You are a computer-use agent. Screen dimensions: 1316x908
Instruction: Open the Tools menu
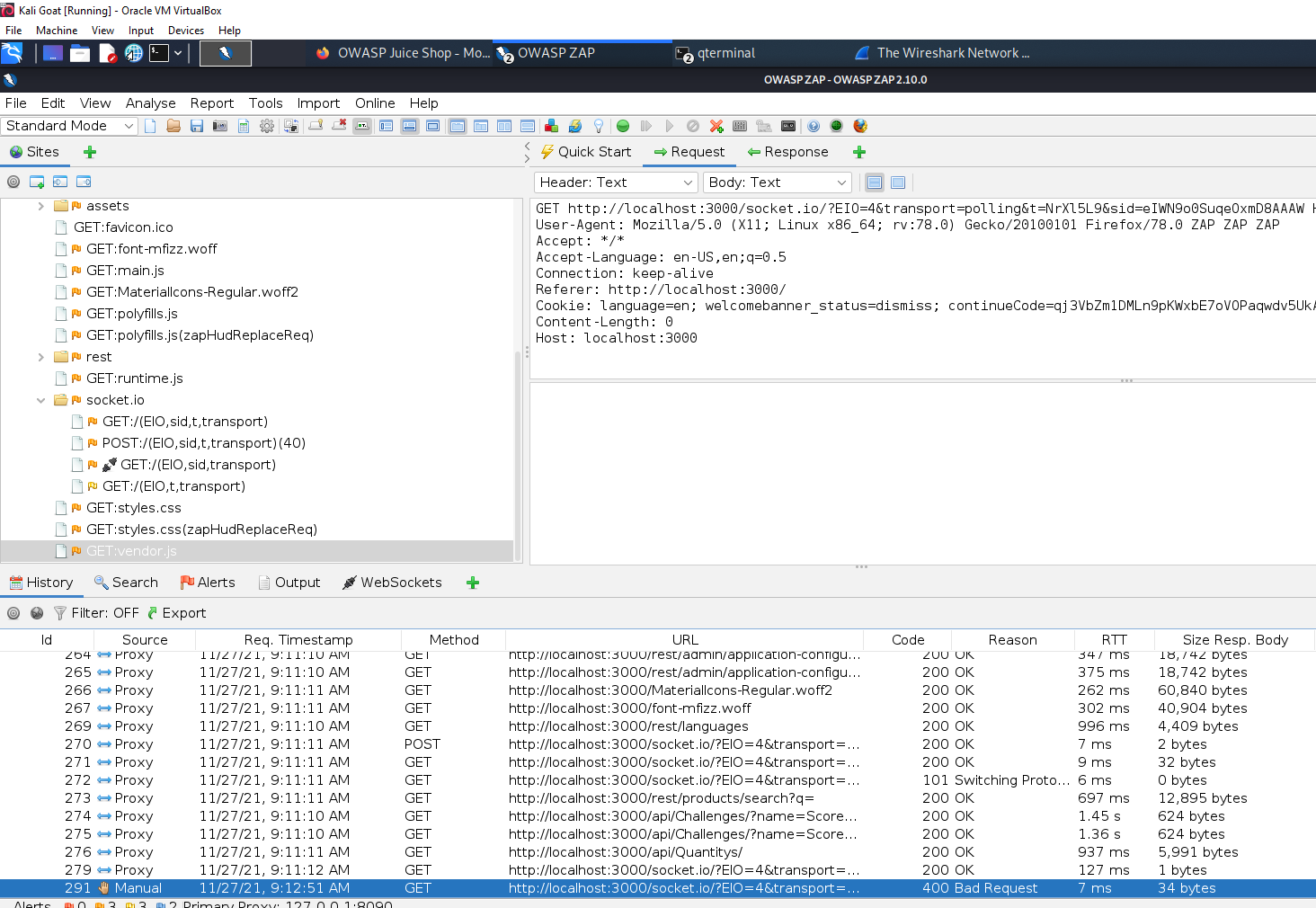(266, 103)
